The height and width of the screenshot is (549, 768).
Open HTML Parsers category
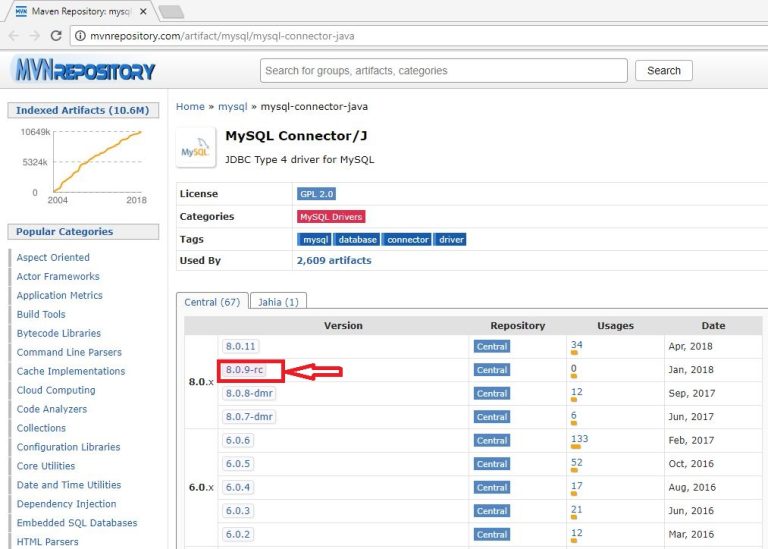(47, 542)
